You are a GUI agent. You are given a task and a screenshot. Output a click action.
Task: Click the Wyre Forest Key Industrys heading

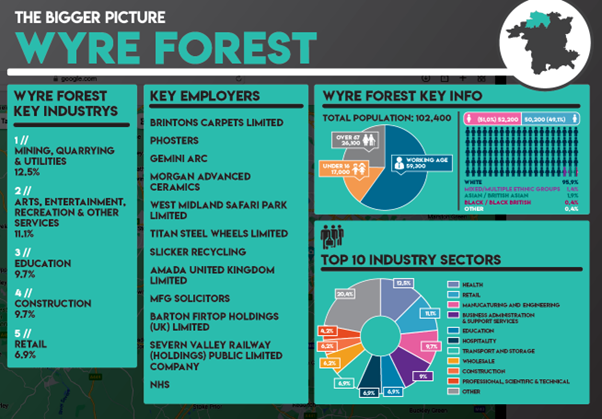[66, 104]
